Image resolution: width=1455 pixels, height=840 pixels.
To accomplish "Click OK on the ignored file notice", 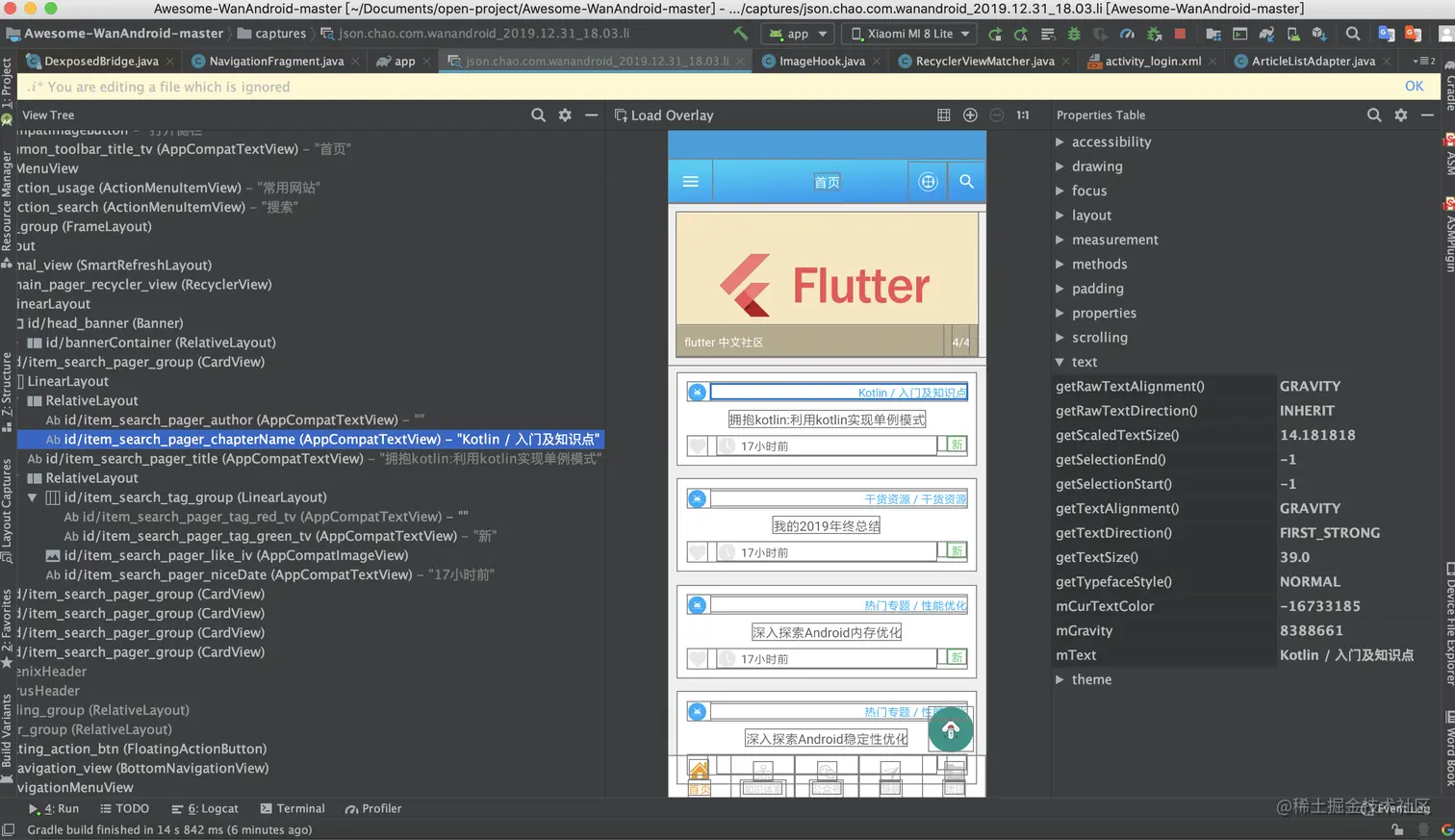I will tap(1414, 87).
